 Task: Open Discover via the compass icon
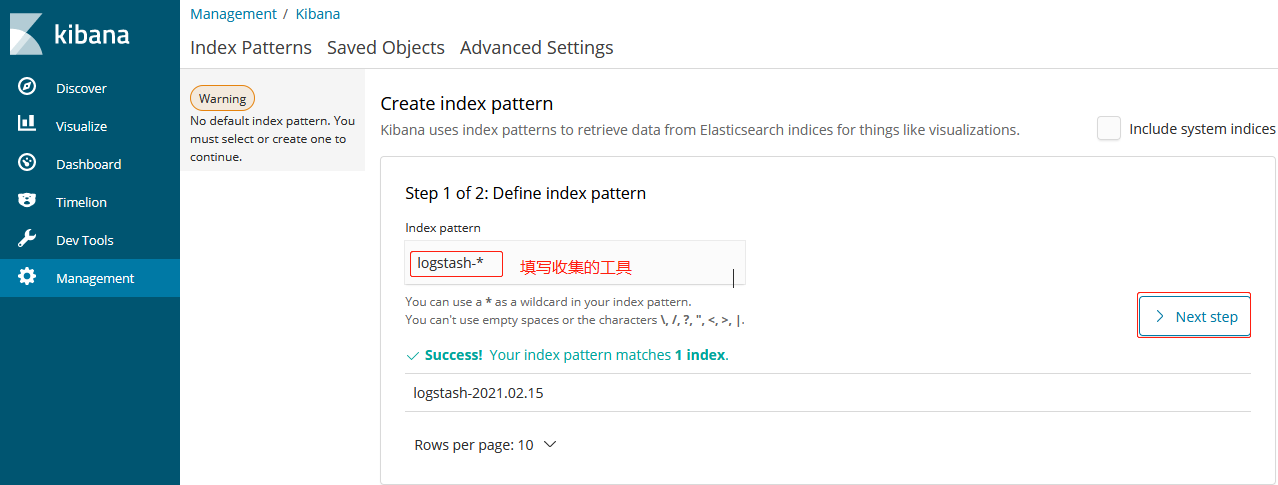pos(27,87)
